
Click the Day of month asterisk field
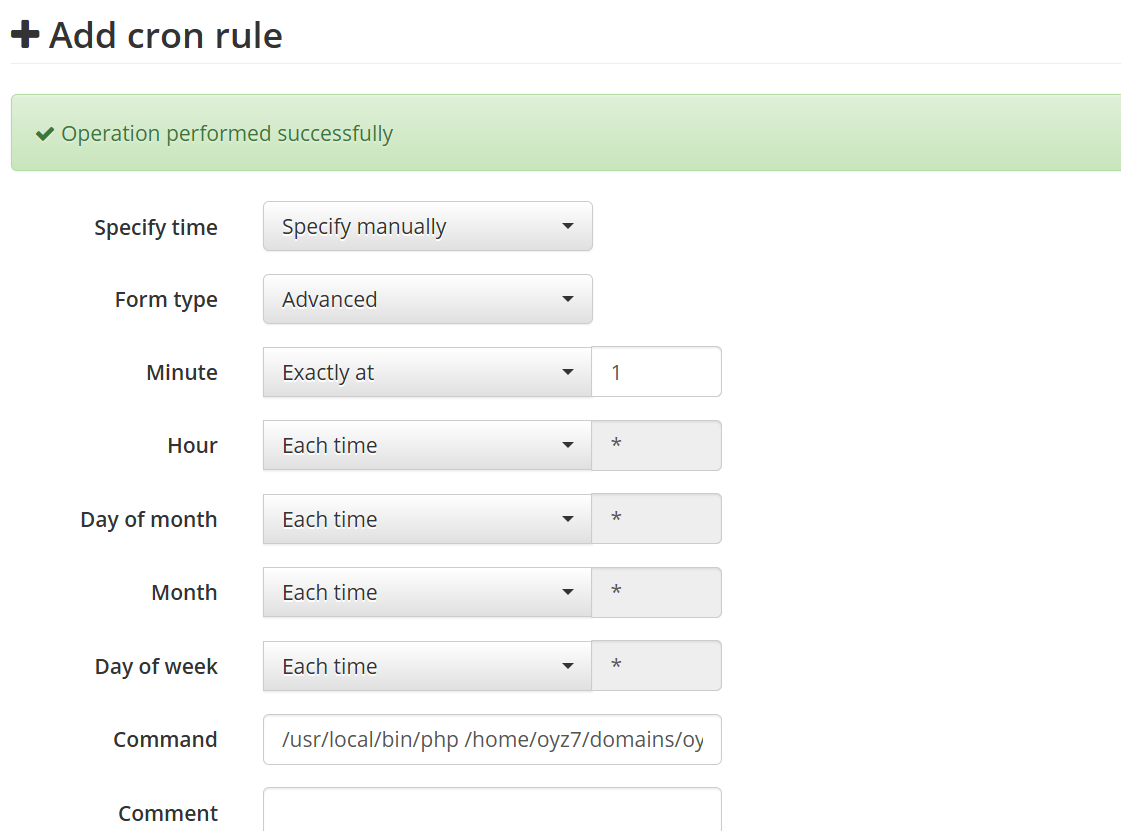click(656, 520)
